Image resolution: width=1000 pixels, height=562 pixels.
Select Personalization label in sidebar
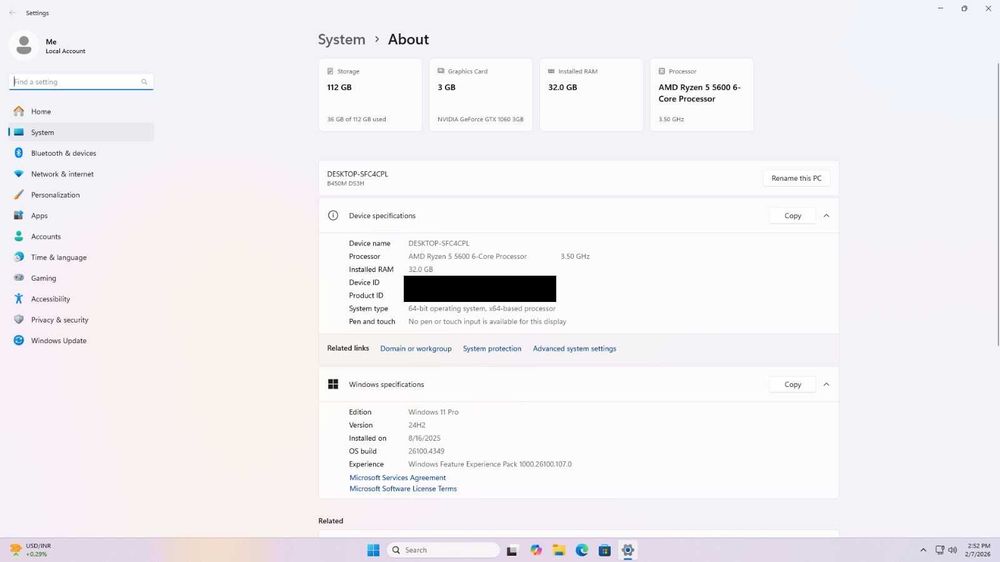click(x=55, y=195)
